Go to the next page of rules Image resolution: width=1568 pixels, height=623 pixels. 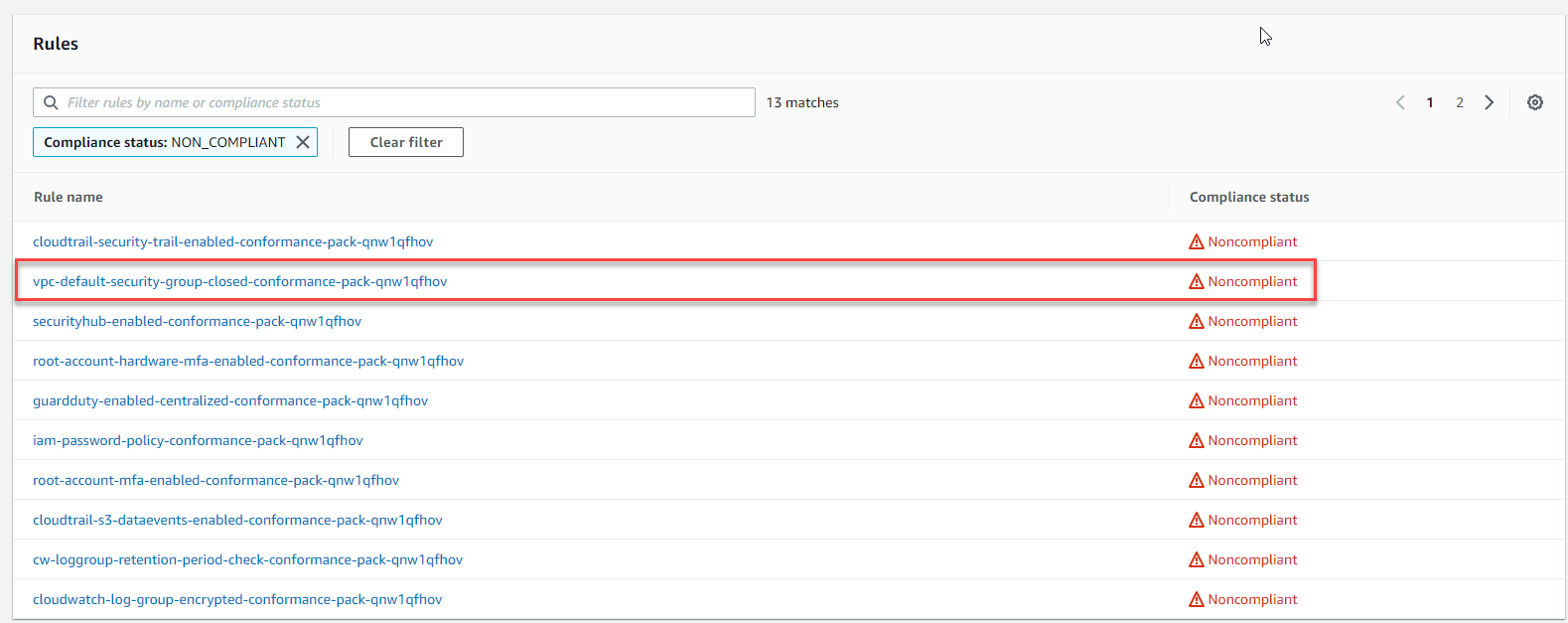[x=1489, y=102]
